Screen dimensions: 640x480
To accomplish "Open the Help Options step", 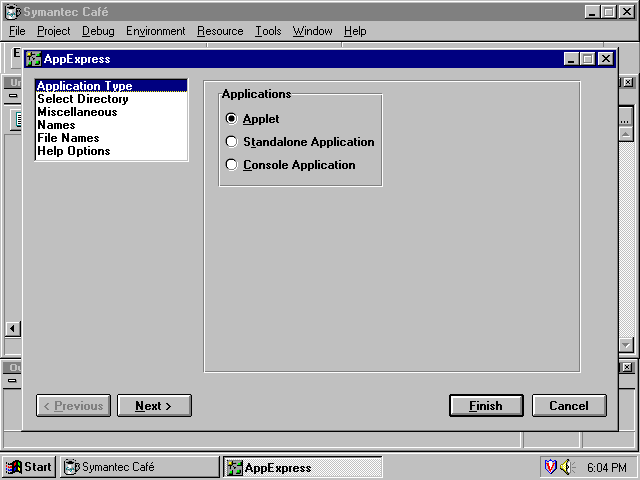I will 111,151.
